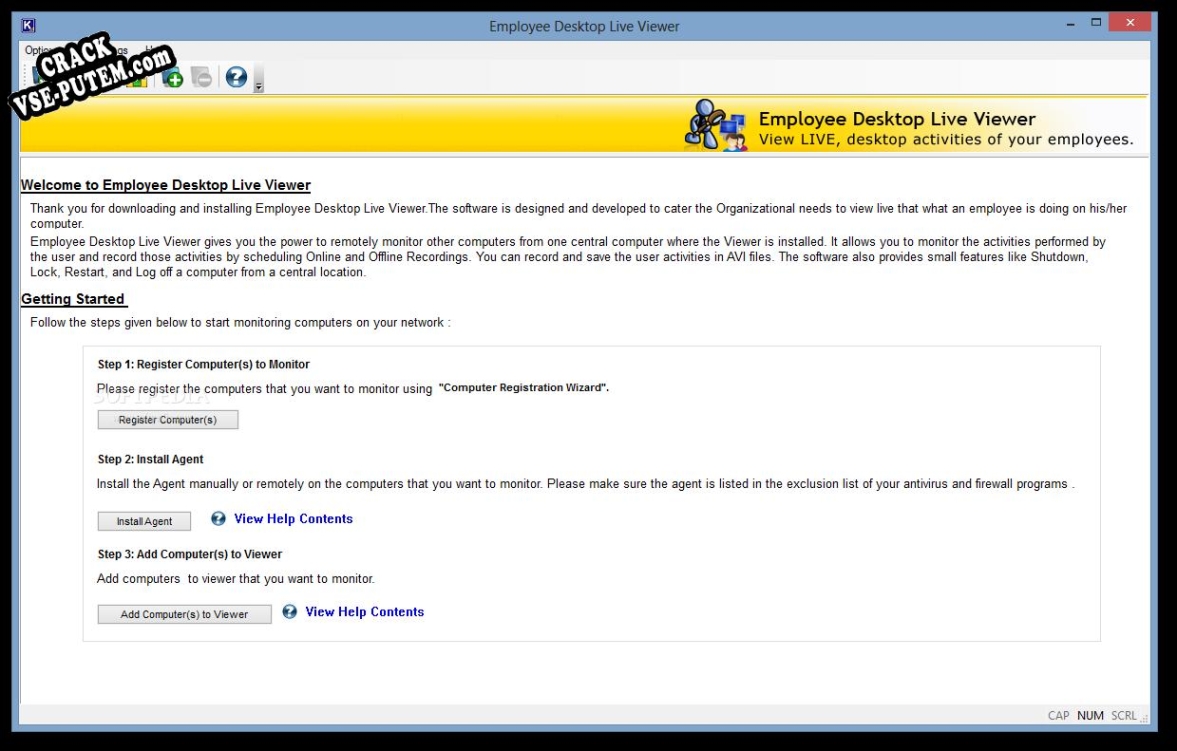
Task: Open View Help Contents link beside Add Computer(s)
Action: [365, 612]
